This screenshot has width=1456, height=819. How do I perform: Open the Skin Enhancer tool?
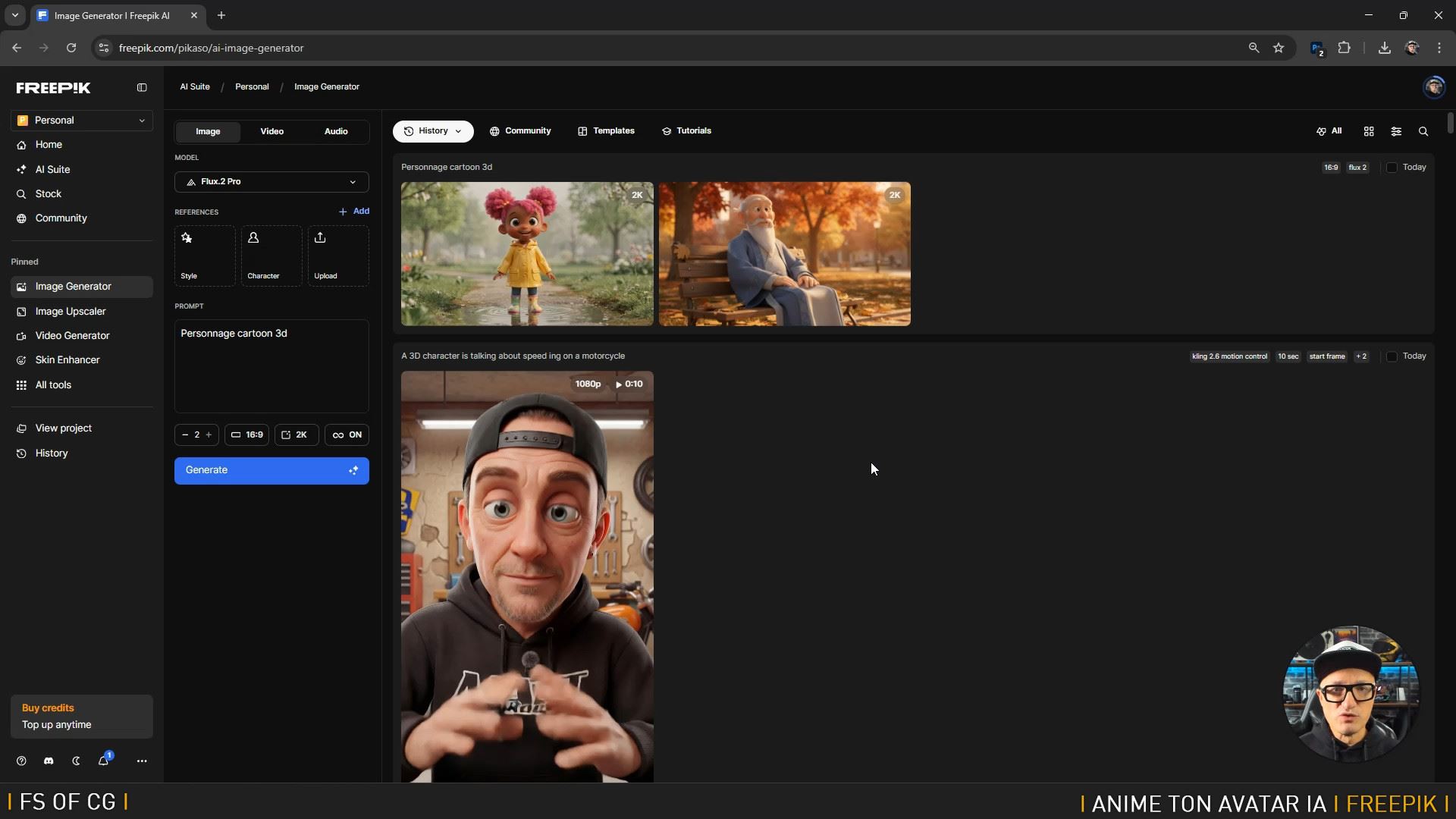pyautogui.click(x=67, y=359)
